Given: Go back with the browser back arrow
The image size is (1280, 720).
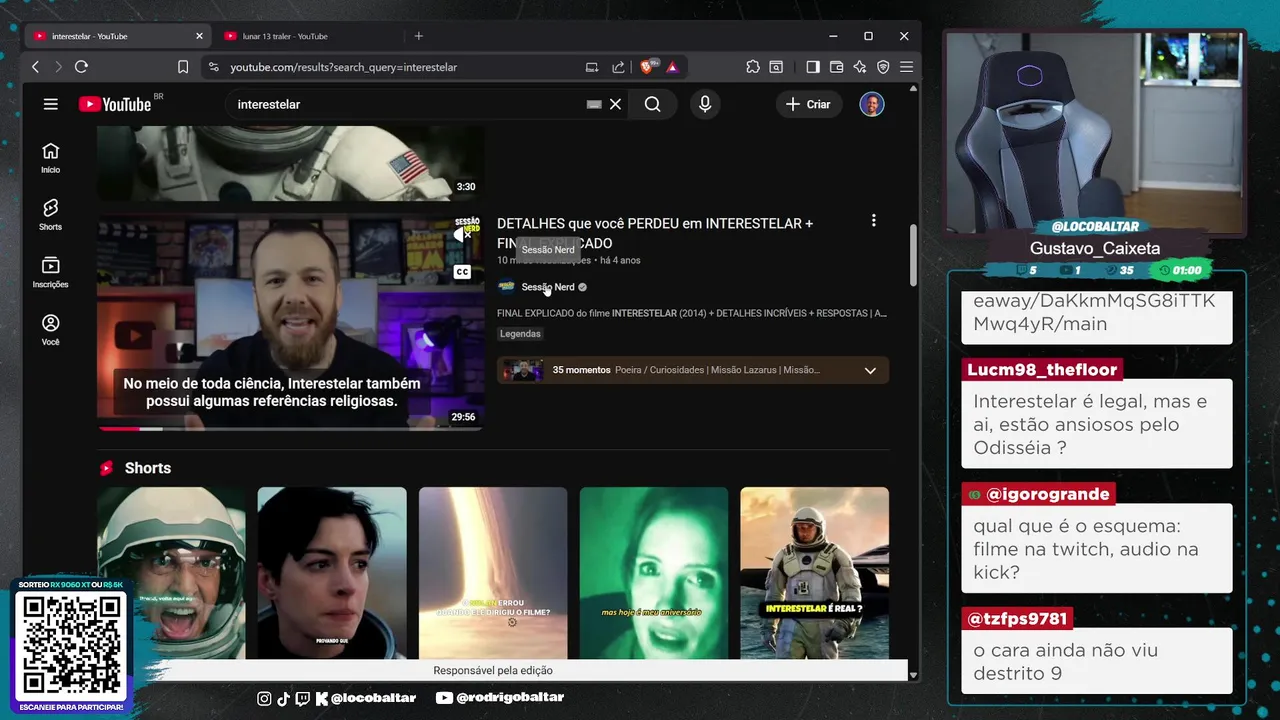Looking at the screenshot, I should click(x=36, y=67).
